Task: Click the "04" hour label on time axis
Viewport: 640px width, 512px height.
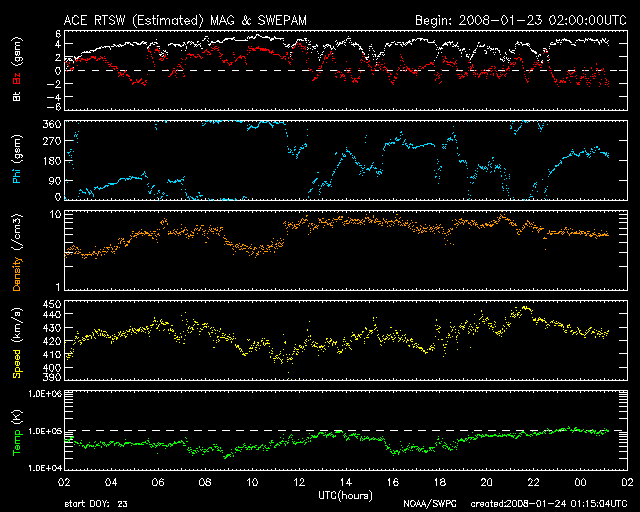Action: pos(111,482)
